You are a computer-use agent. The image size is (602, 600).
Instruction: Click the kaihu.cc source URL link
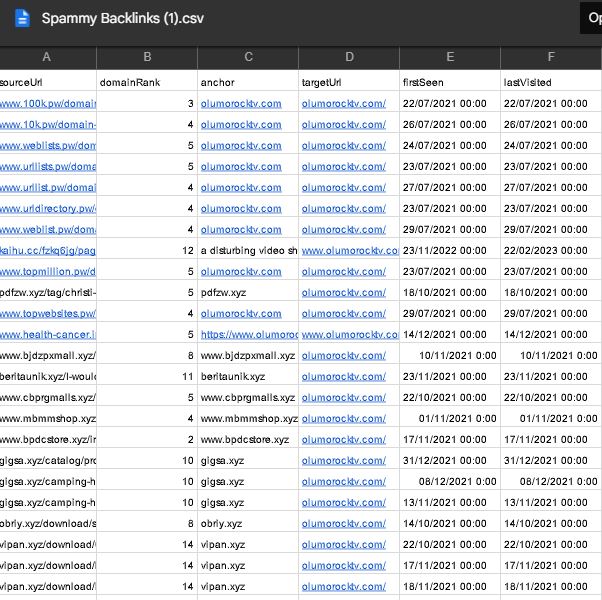click(x=48, y=250)
